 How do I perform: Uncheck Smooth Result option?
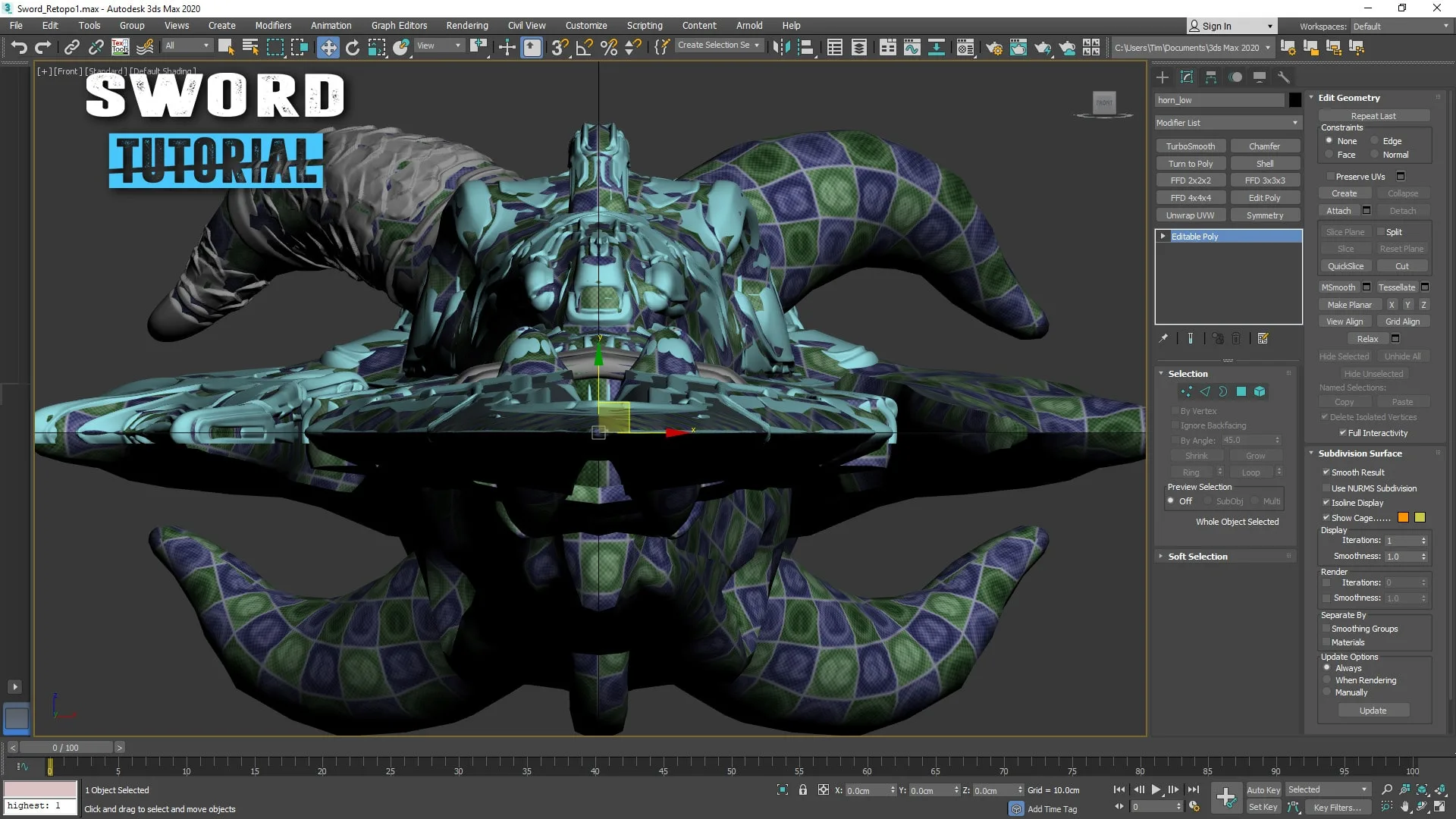(x=1326, y=472)
